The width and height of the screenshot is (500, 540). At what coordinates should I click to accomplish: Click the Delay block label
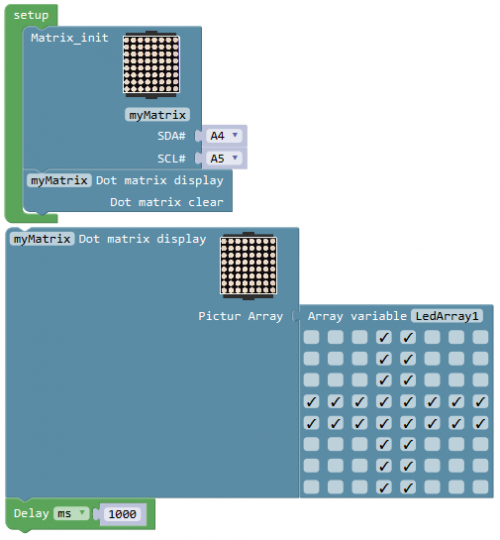[31, 513]
